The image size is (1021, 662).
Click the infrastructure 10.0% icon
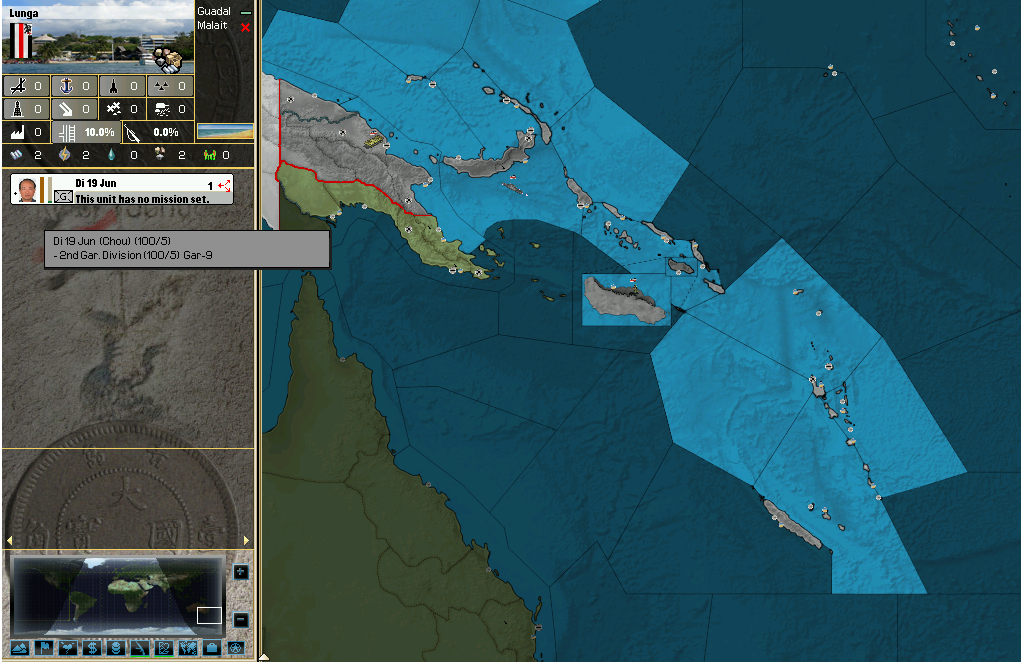(67, 132)
